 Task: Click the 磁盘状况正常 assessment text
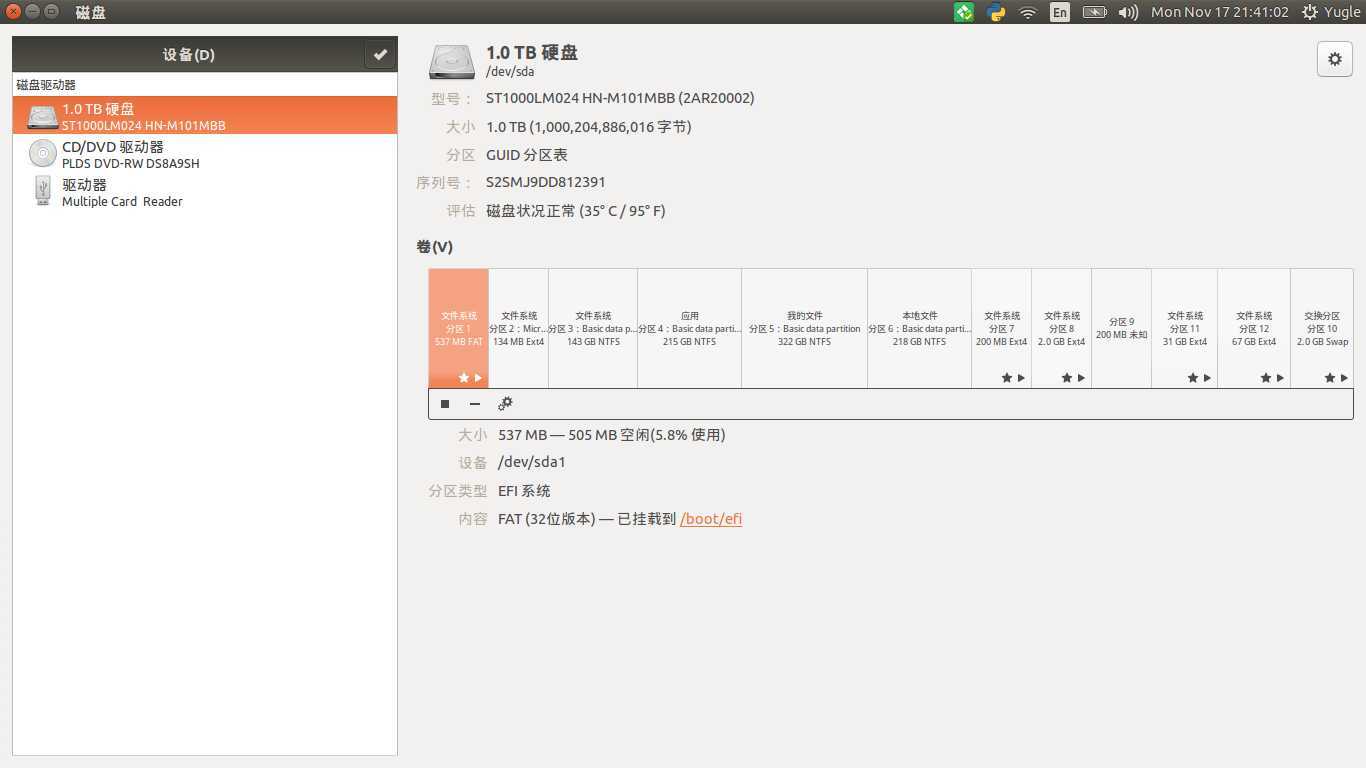576,211
